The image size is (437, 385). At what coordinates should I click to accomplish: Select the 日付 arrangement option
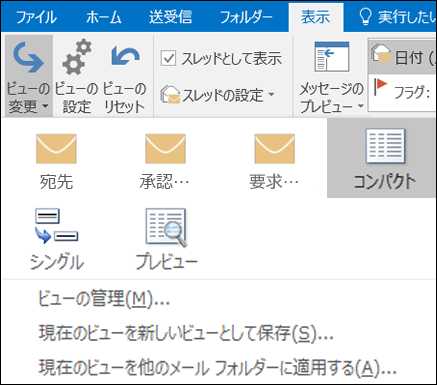(403, 57)
